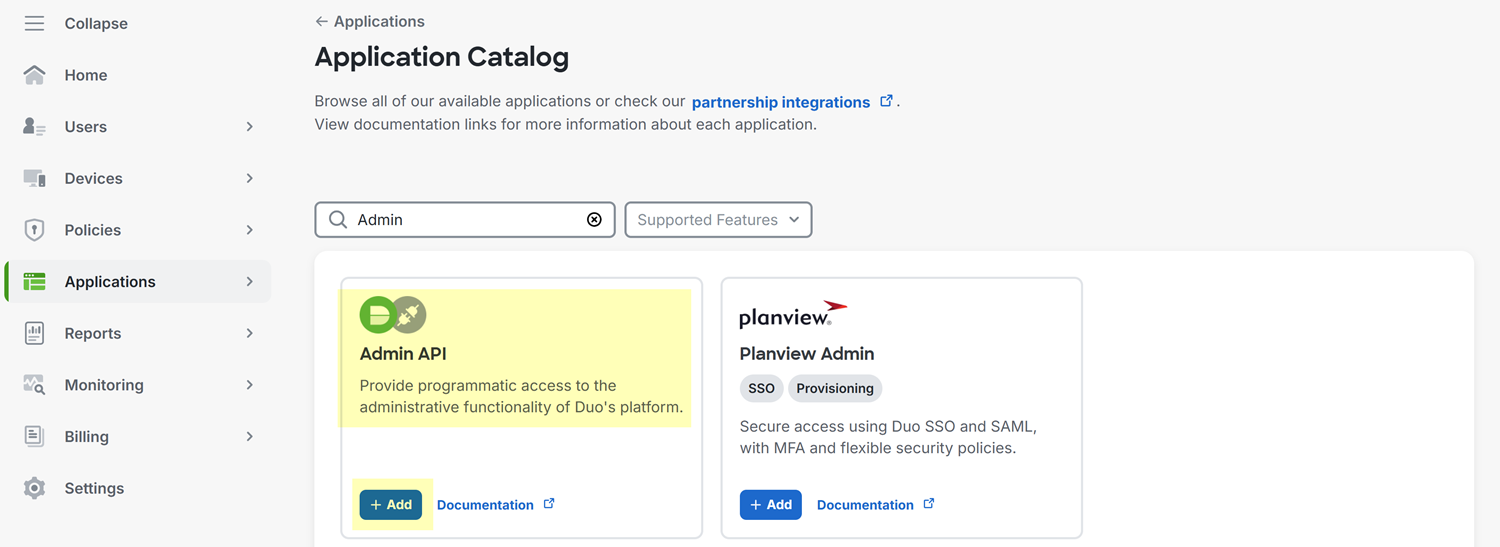Add the Admin API application
Image resolution: width=1500 pixels, height=547 pixels.
point(391,505)
